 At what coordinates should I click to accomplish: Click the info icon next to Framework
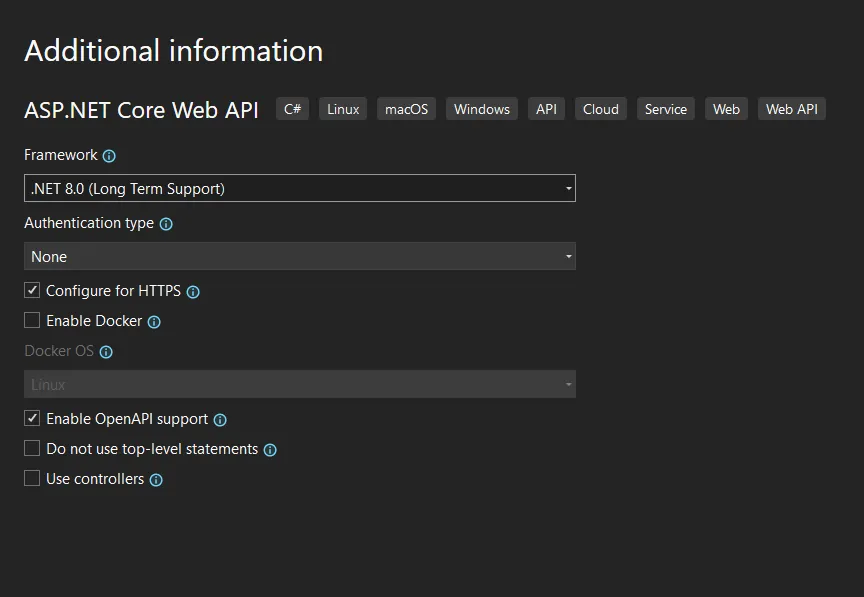[108, 155]
